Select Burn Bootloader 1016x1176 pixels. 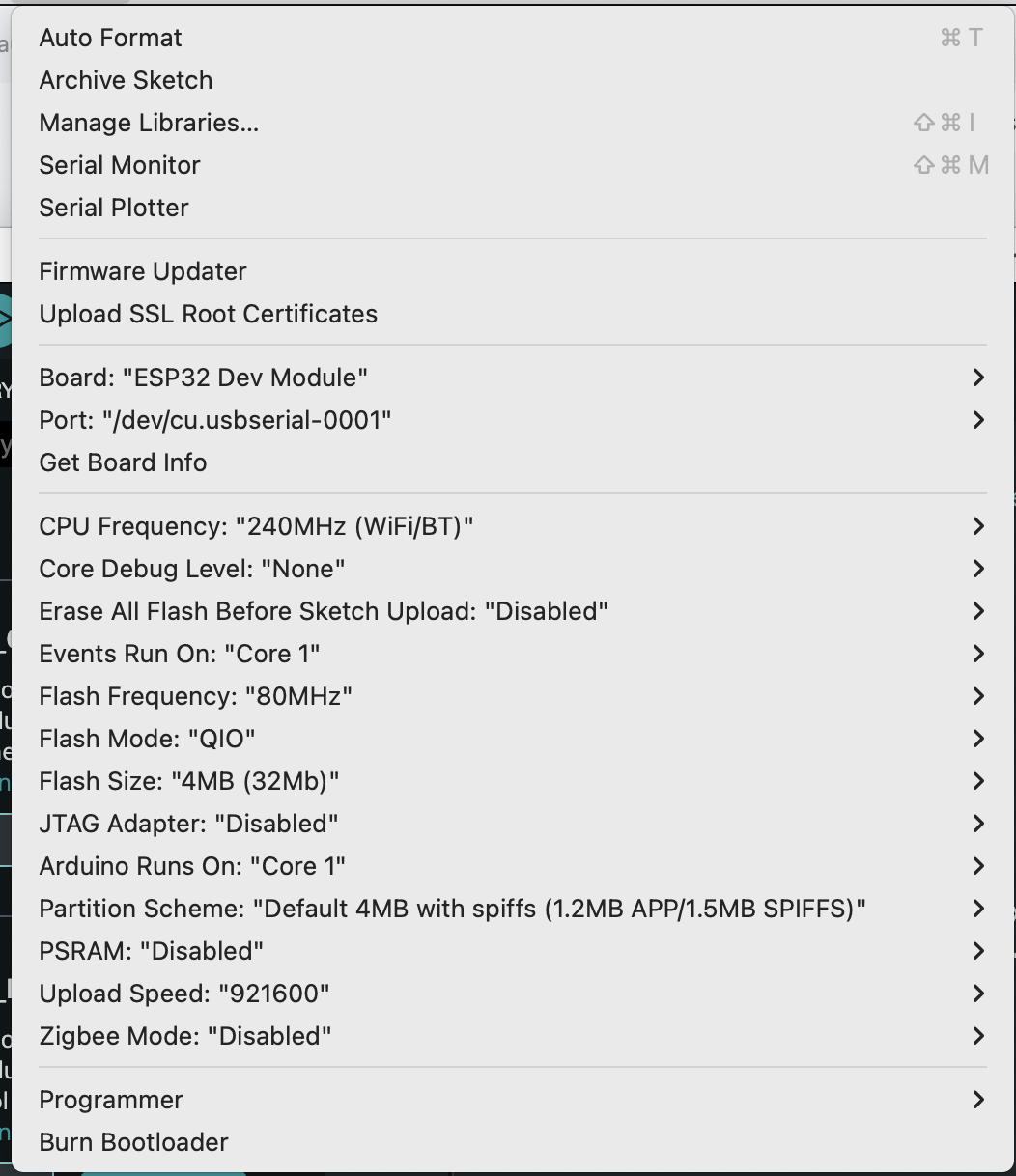tap(133, 1142)
